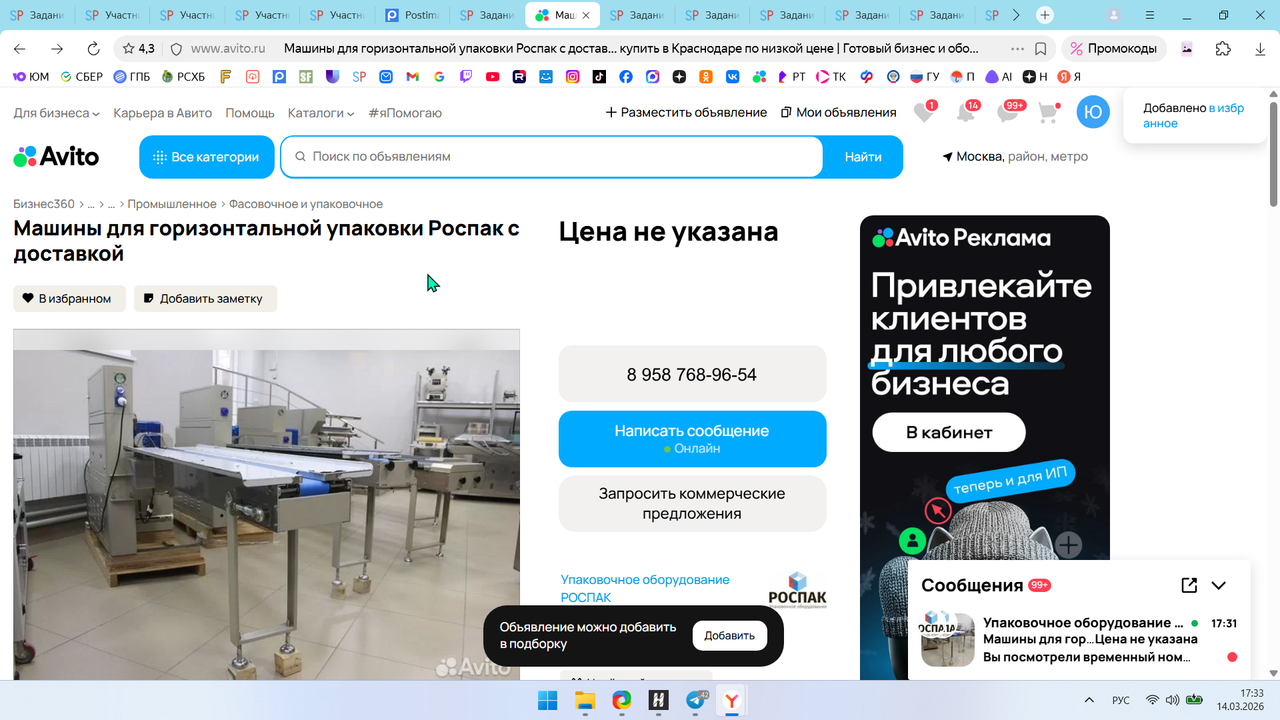The width and height of the screenshot is (1280, 720).
Task: Toggle the В избранном favorite button
Action: click(69, 298)
